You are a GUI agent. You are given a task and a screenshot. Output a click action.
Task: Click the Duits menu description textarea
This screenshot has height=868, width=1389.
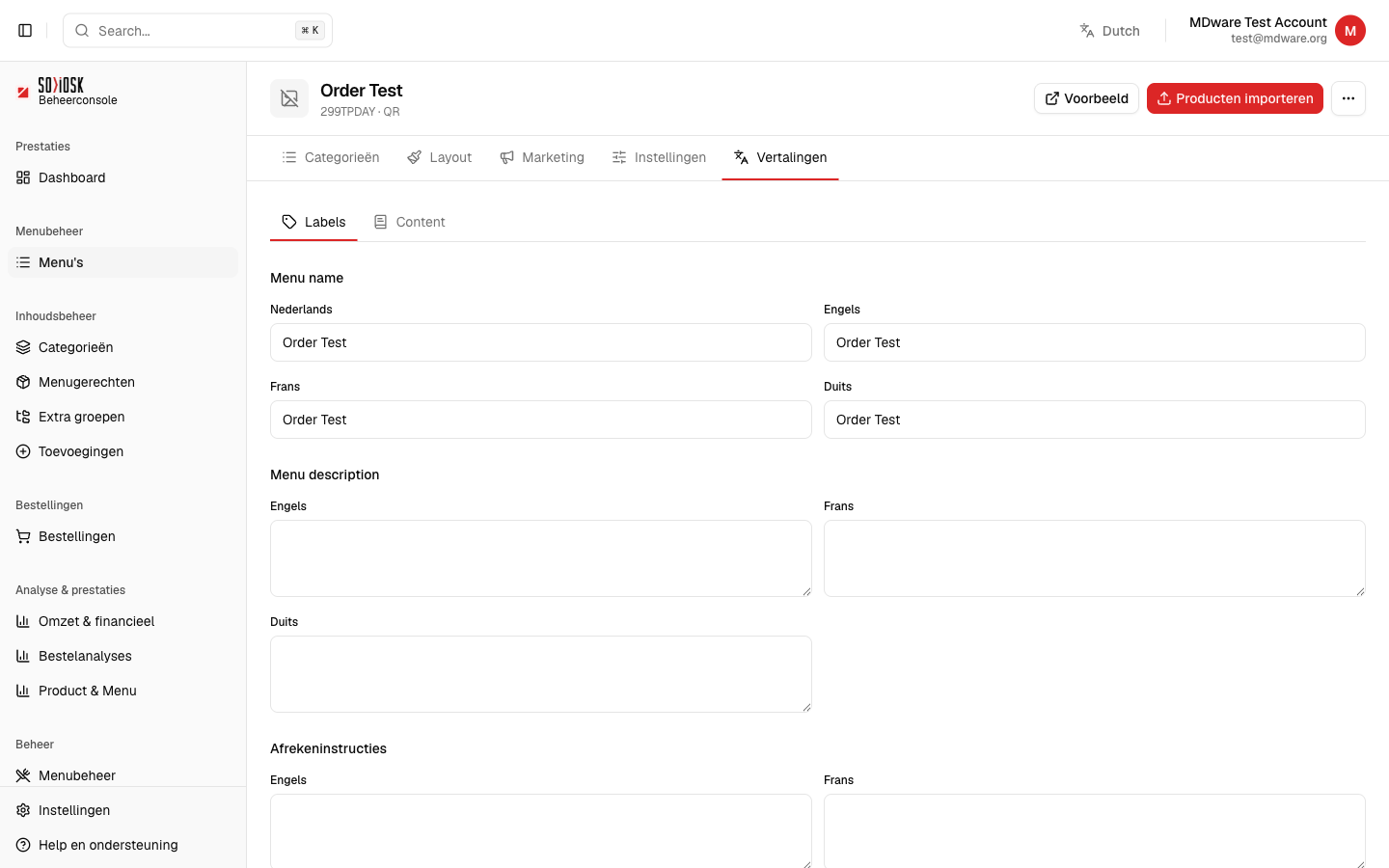[x=541, y=674]
